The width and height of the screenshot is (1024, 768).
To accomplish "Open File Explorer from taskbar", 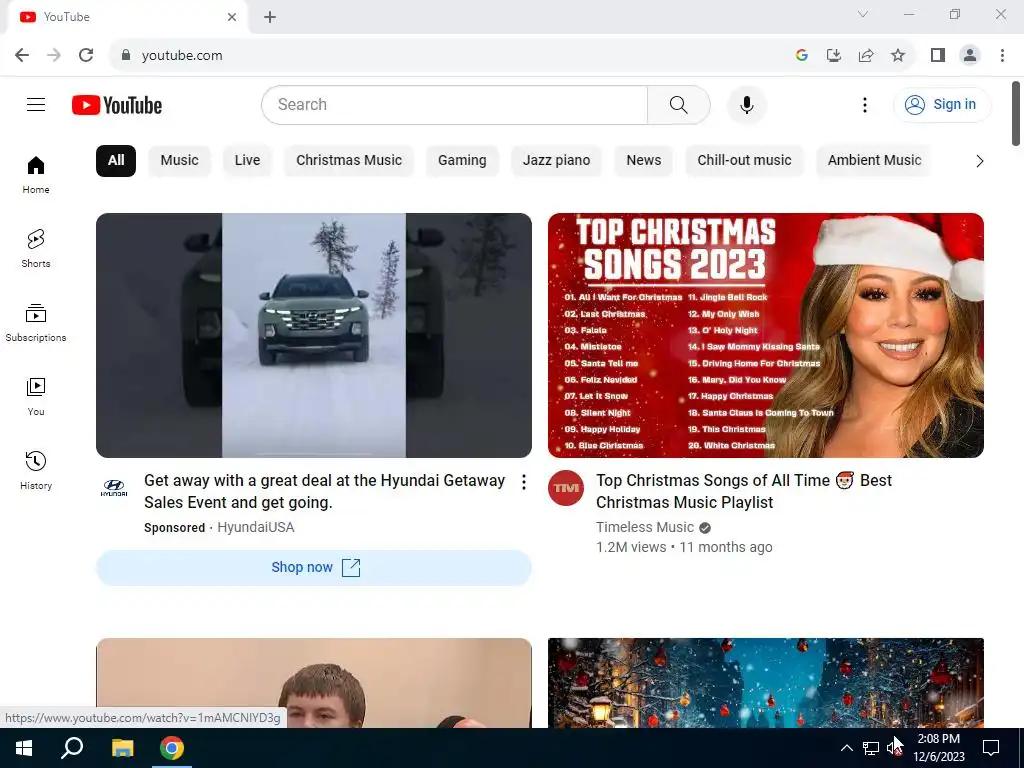I will (122, 748).
